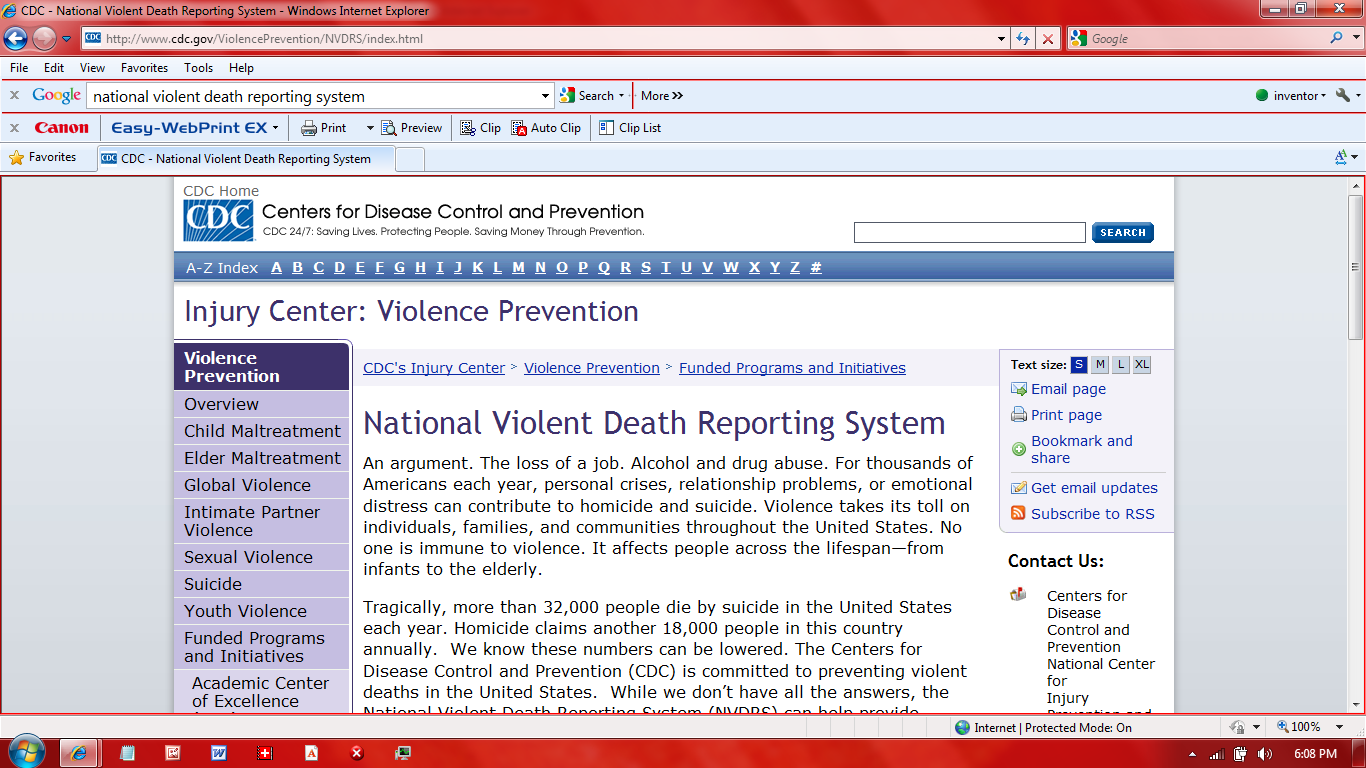The image size is (1366, 768).
Task: Stop page loading with the red X icon
Action: coord(1047,39)
